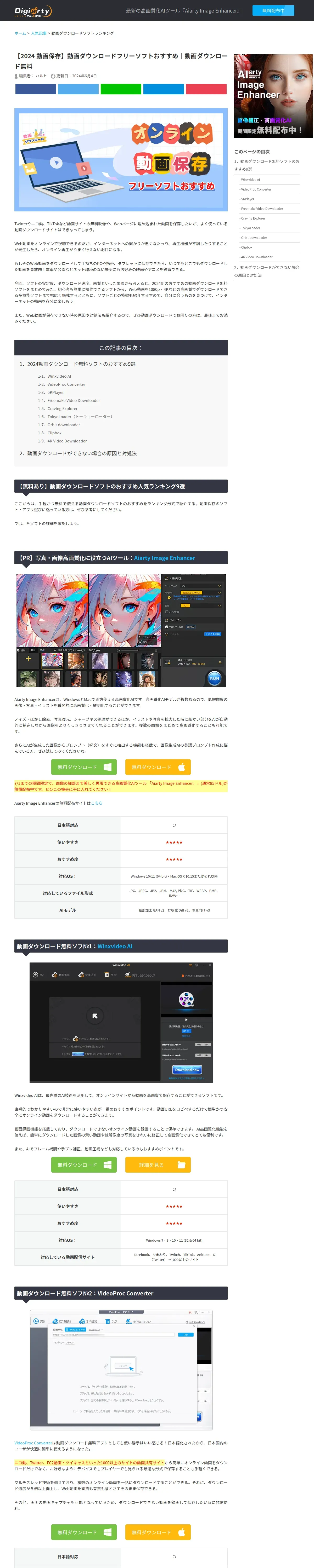Share using the red share button
Screen dimensions: 314x1568
[x=206, y=89]
